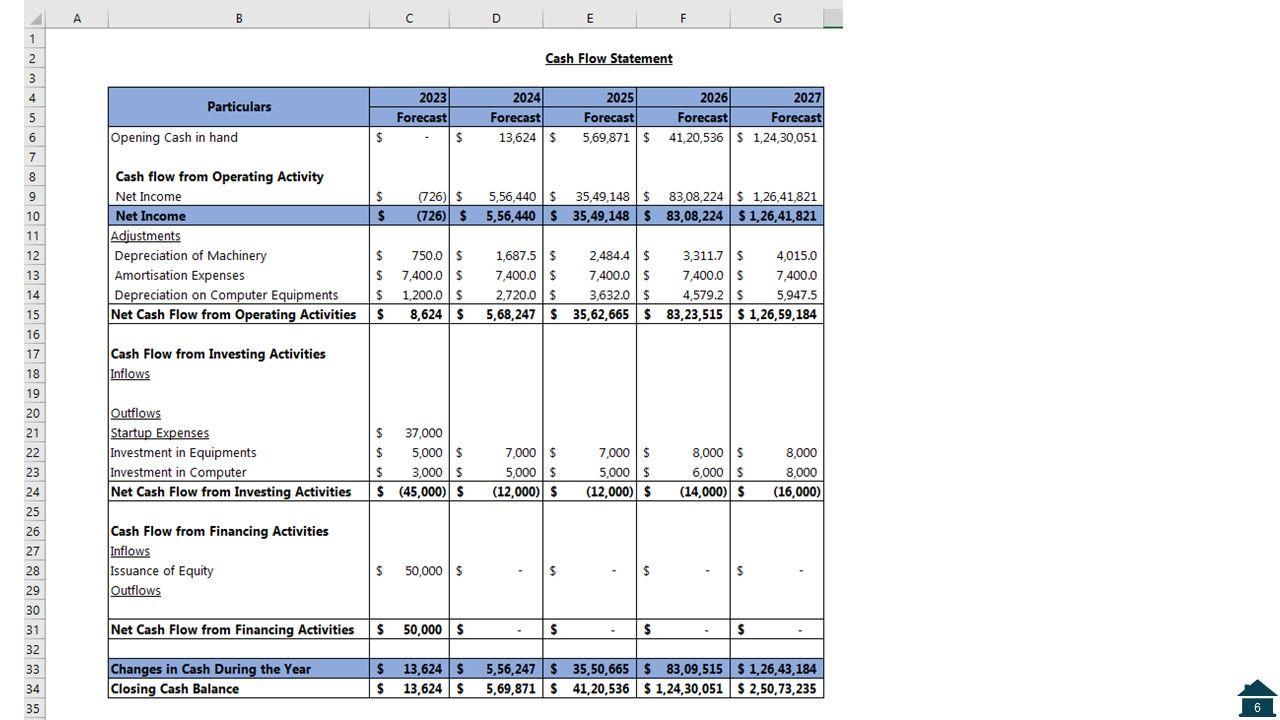
Task: Select the Issuance of Equity cell
Action: pyautogui.click(x=162, y=571)
